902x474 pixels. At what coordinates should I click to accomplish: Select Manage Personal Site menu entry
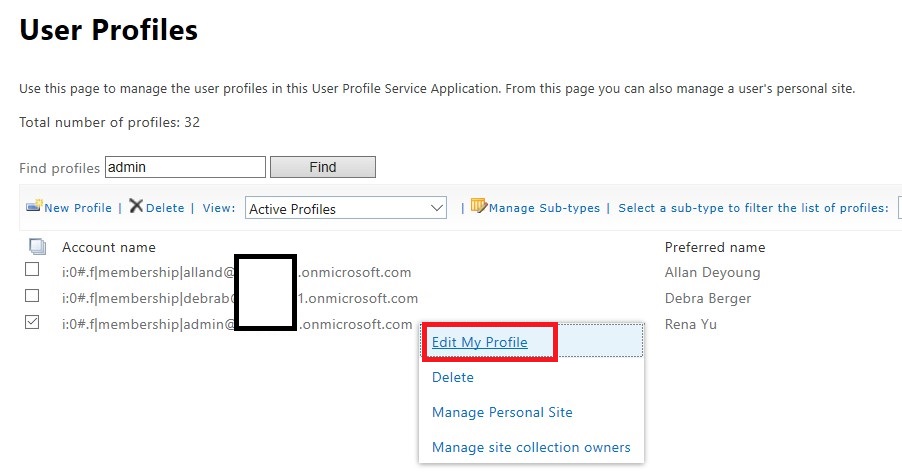[x=502, y=412]
